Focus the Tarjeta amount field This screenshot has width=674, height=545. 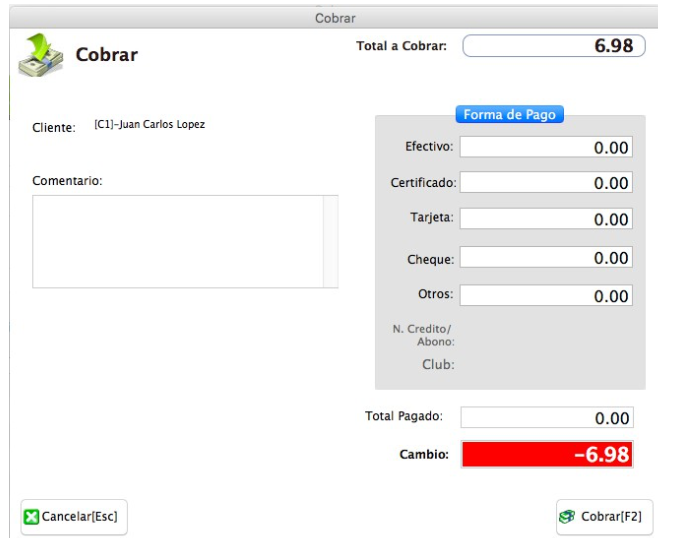(x=546, y=219)
